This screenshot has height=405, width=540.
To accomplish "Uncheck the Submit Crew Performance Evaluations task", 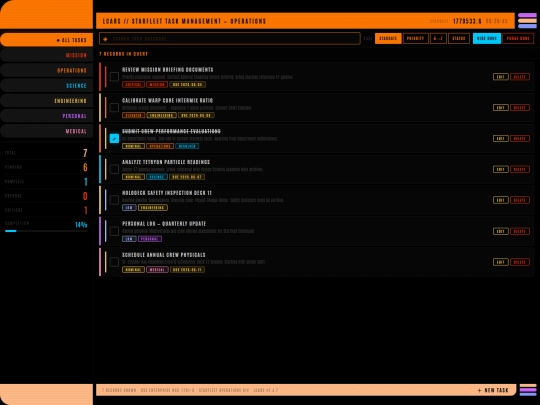I will tap(114, 138).
